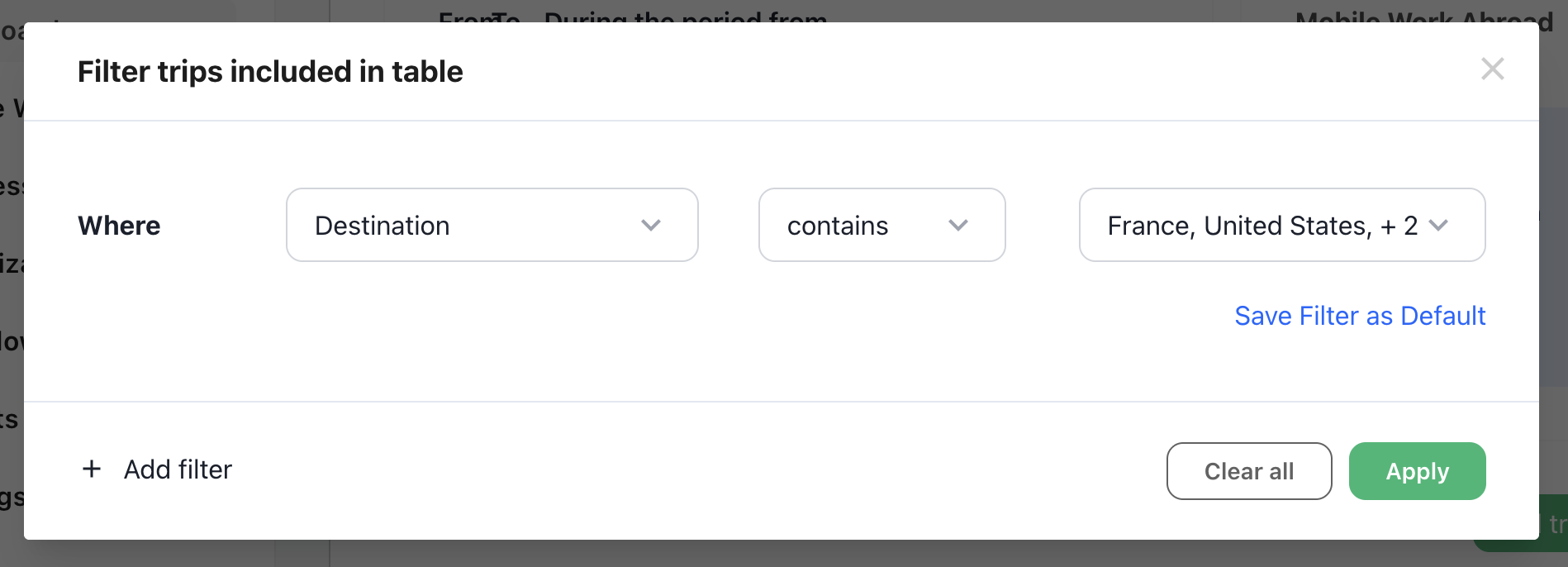Click the plus icon beside Add filter
Viewport: 1568px width, 567px height.
[92, 469]
